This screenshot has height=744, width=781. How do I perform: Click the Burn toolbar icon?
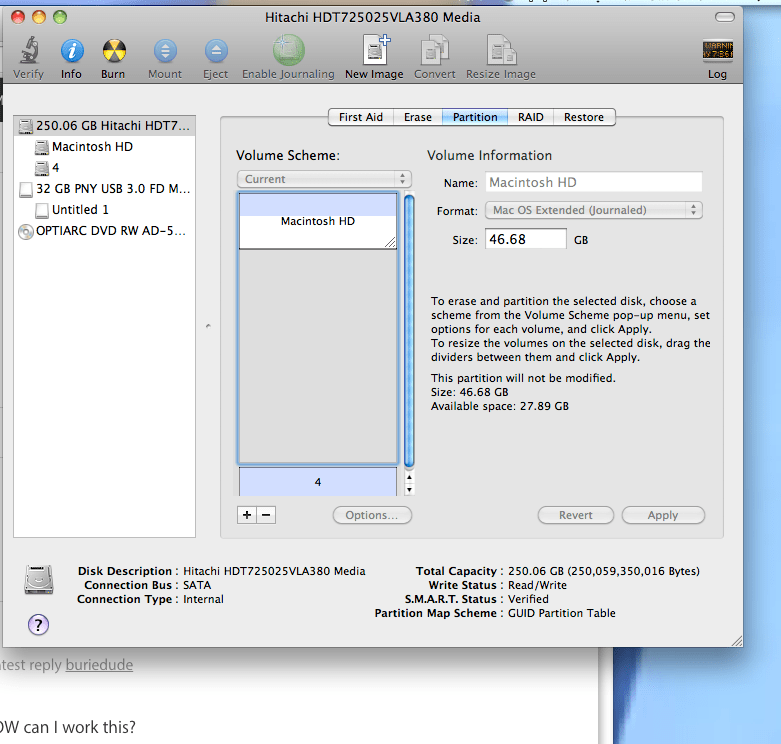tap(114, 50)
